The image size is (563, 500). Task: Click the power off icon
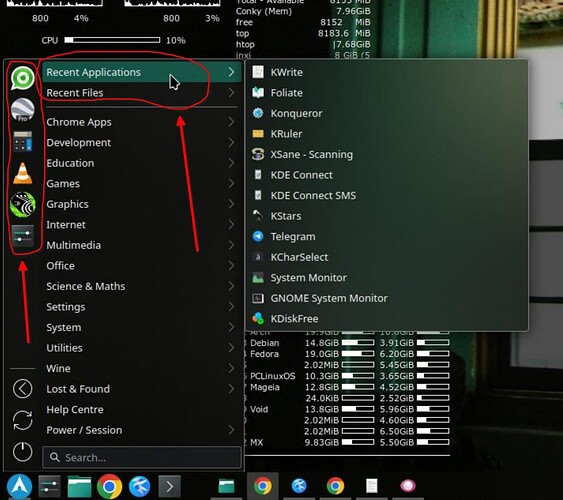coord(23,452)
